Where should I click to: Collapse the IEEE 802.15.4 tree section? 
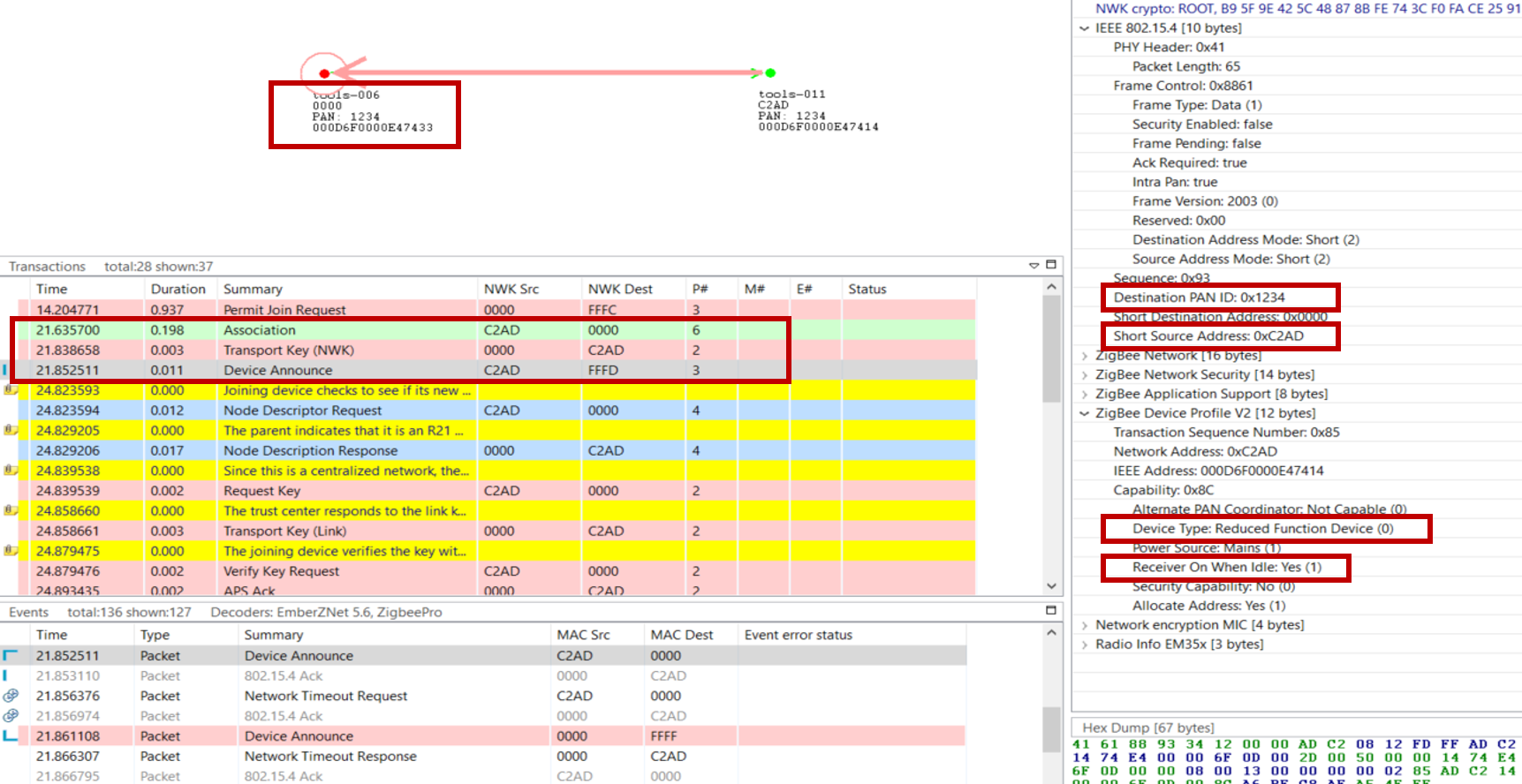tap(1084, 28)
